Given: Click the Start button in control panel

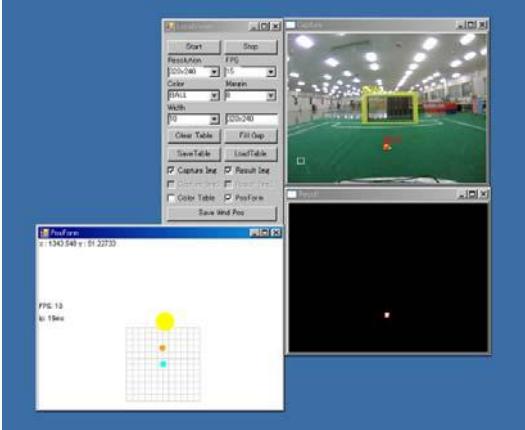Looking at the screenshot, I should 194,47.
